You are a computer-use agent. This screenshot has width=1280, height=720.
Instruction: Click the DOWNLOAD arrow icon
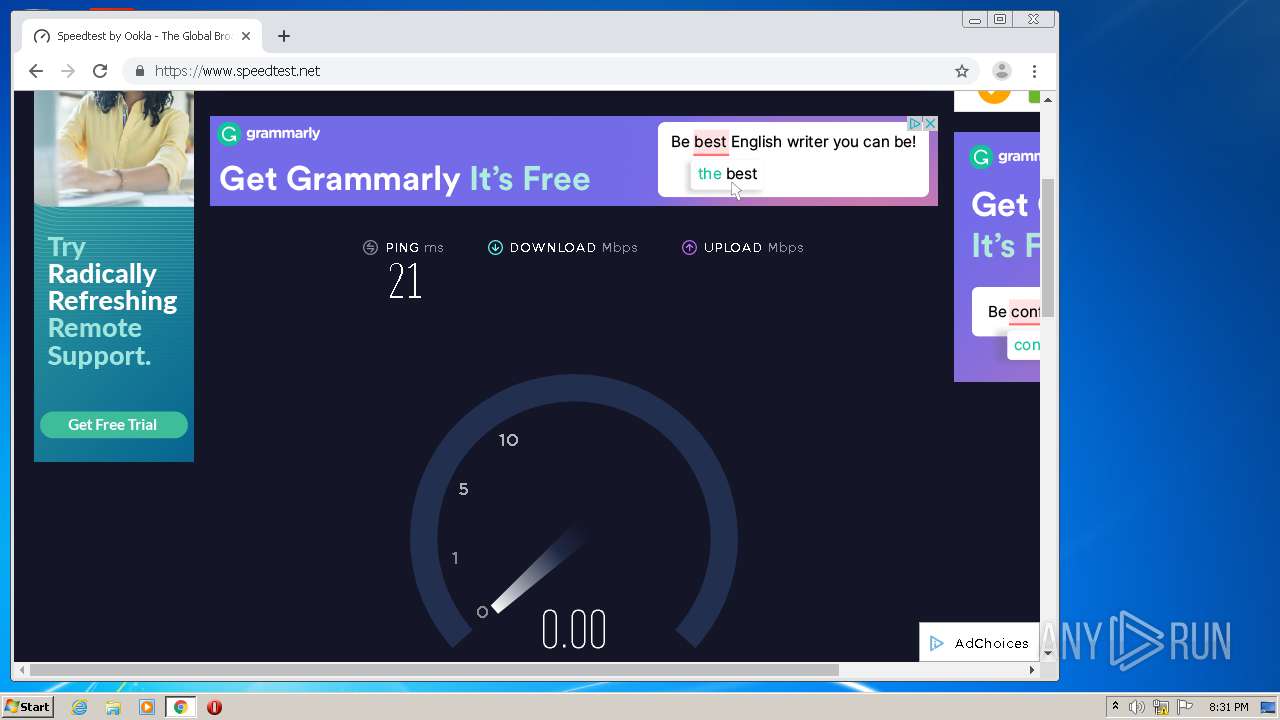tap(495, 248)
